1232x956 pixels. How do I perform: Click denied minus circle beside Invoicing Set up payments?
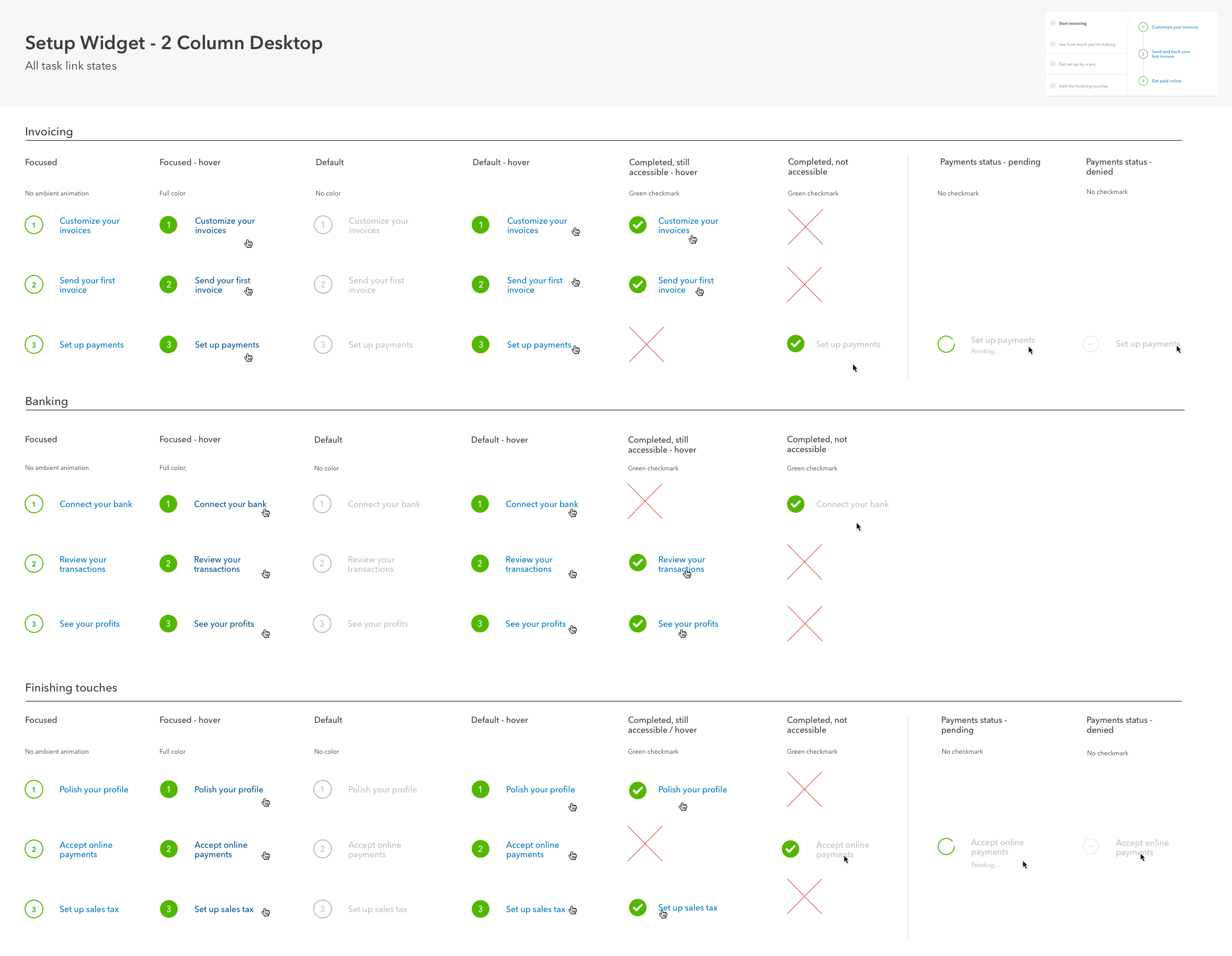[x=1090, y=343]
